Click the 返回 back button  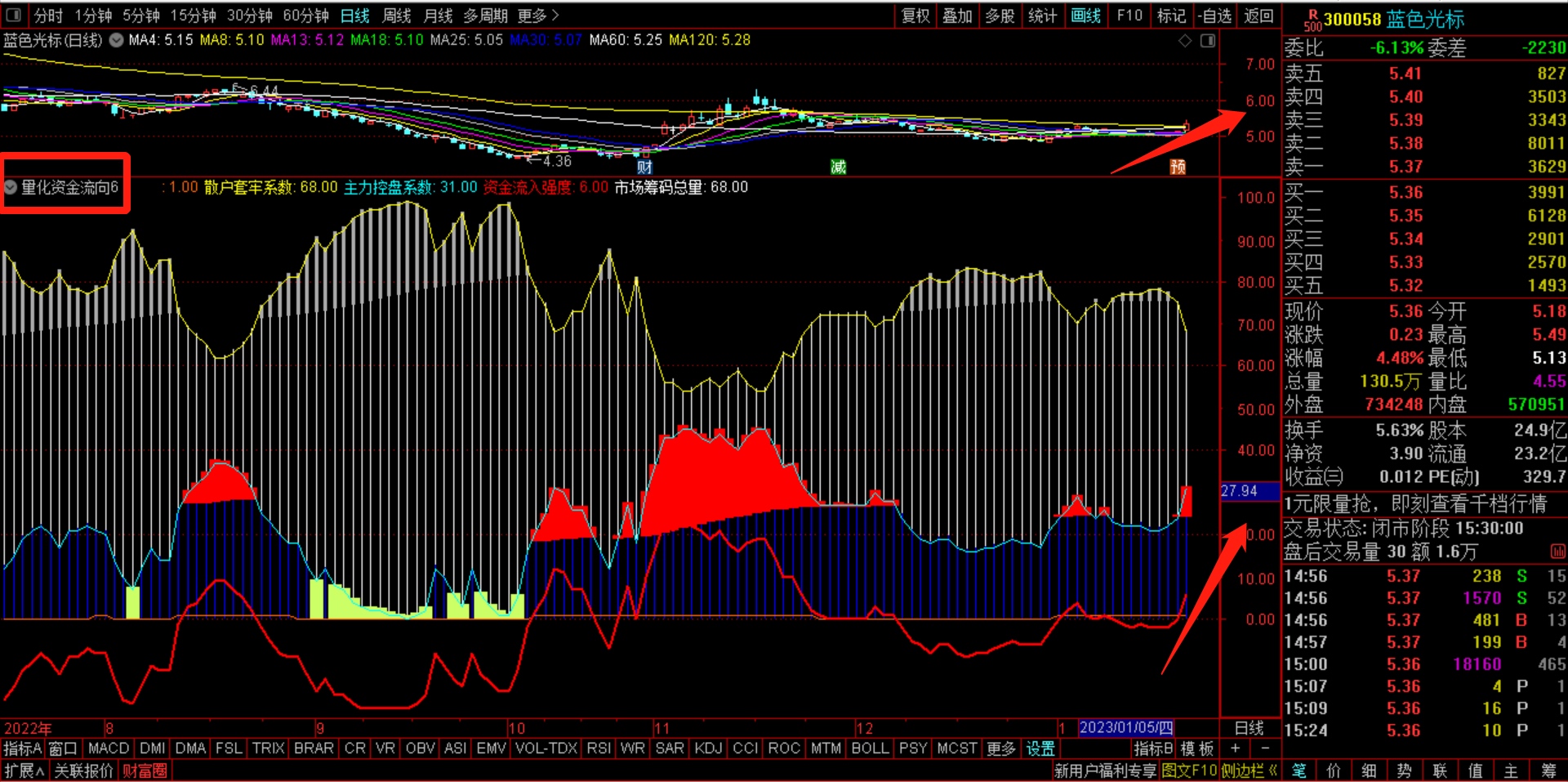tap(1258, 16)
